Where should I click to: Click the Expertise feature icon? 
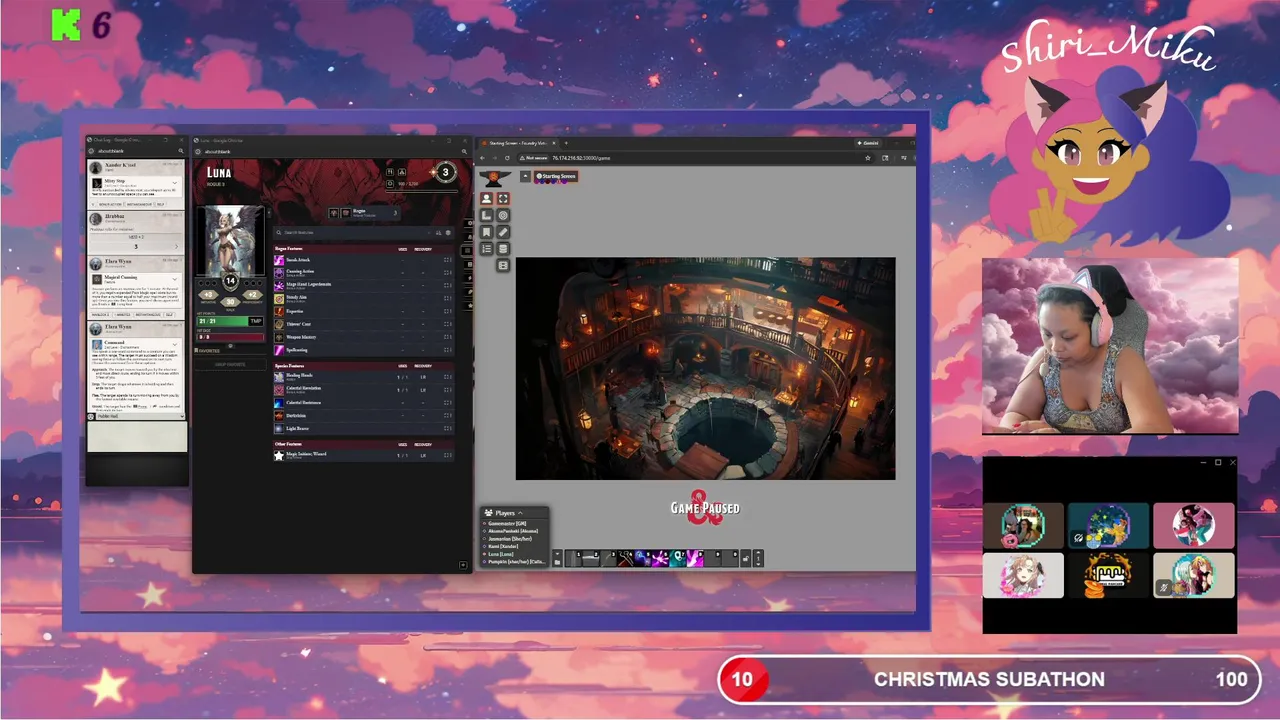279,311
